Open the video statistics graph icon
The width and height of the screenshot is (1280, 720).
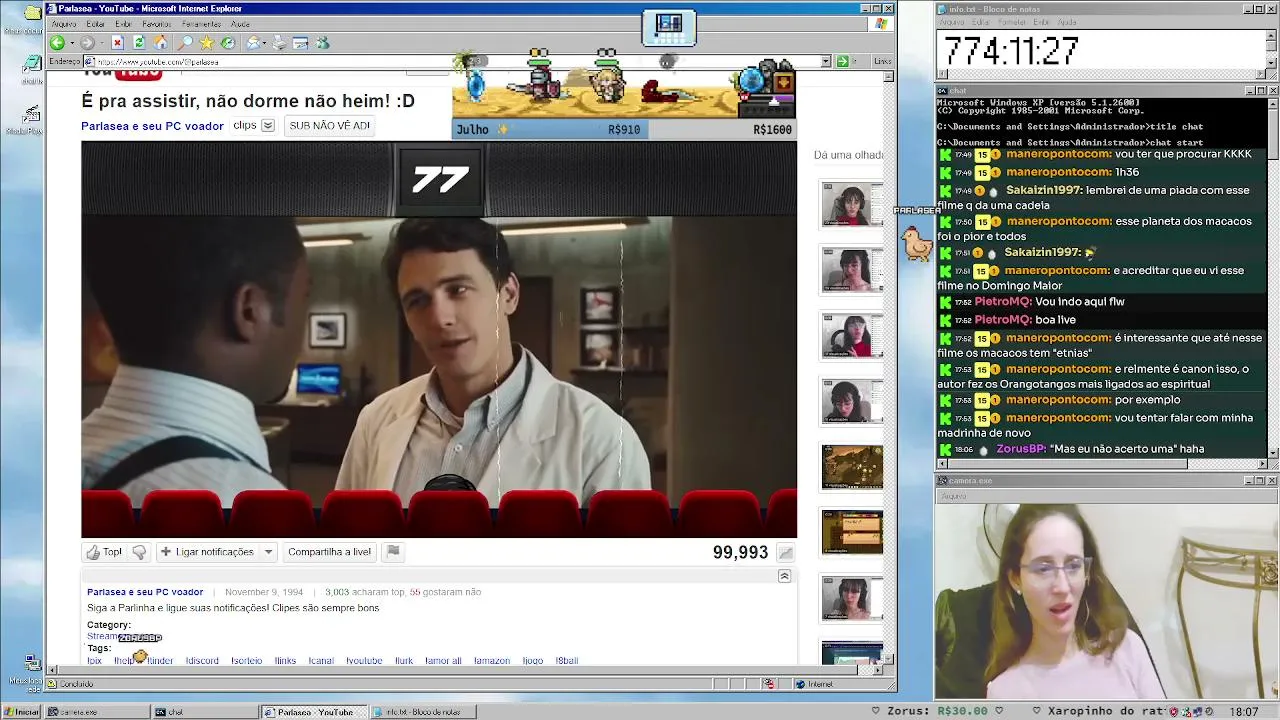pyautogui.click(x=786, y=553)
